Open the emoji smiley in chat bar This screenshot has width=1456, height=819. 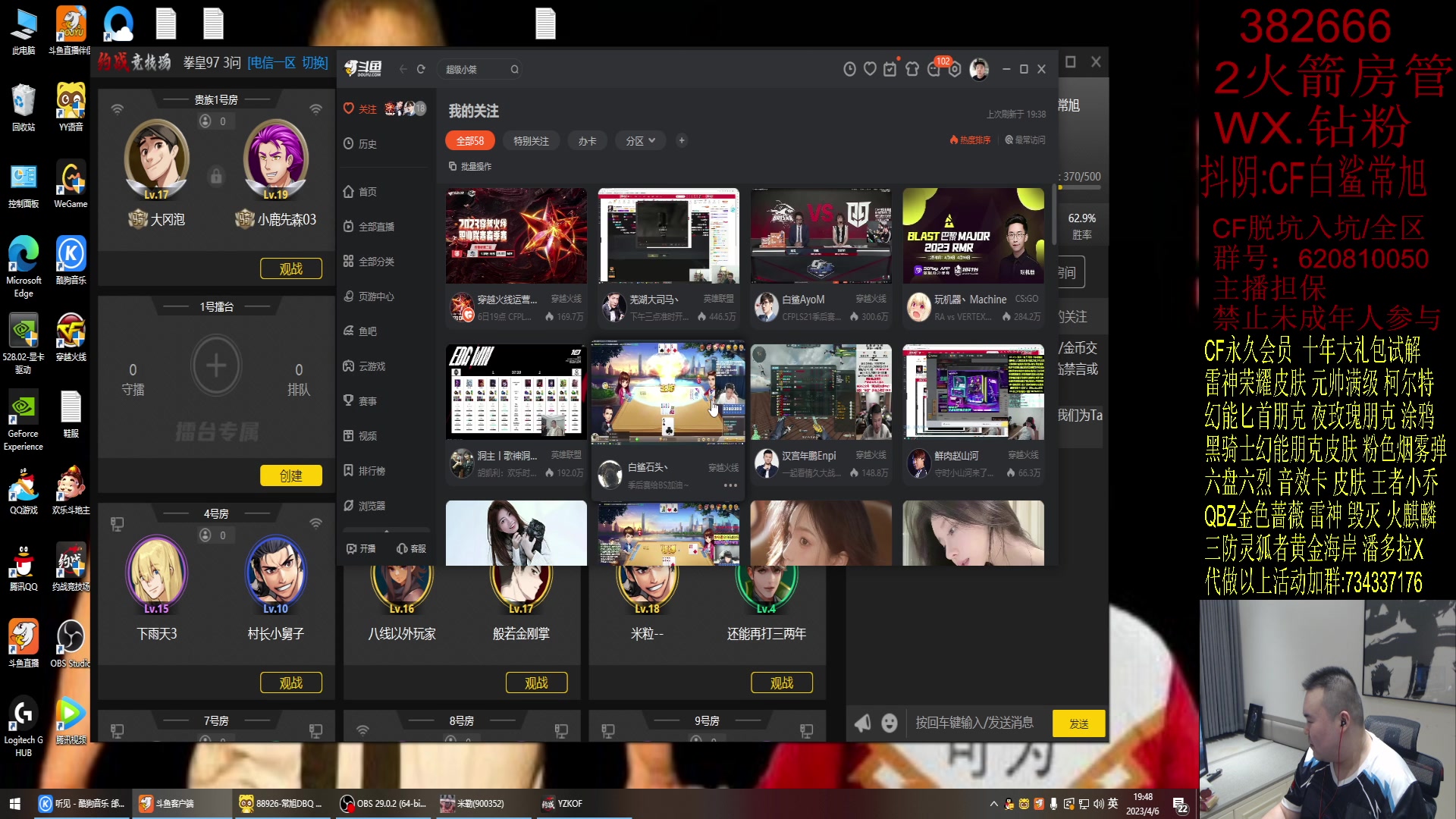coord(889,723)
